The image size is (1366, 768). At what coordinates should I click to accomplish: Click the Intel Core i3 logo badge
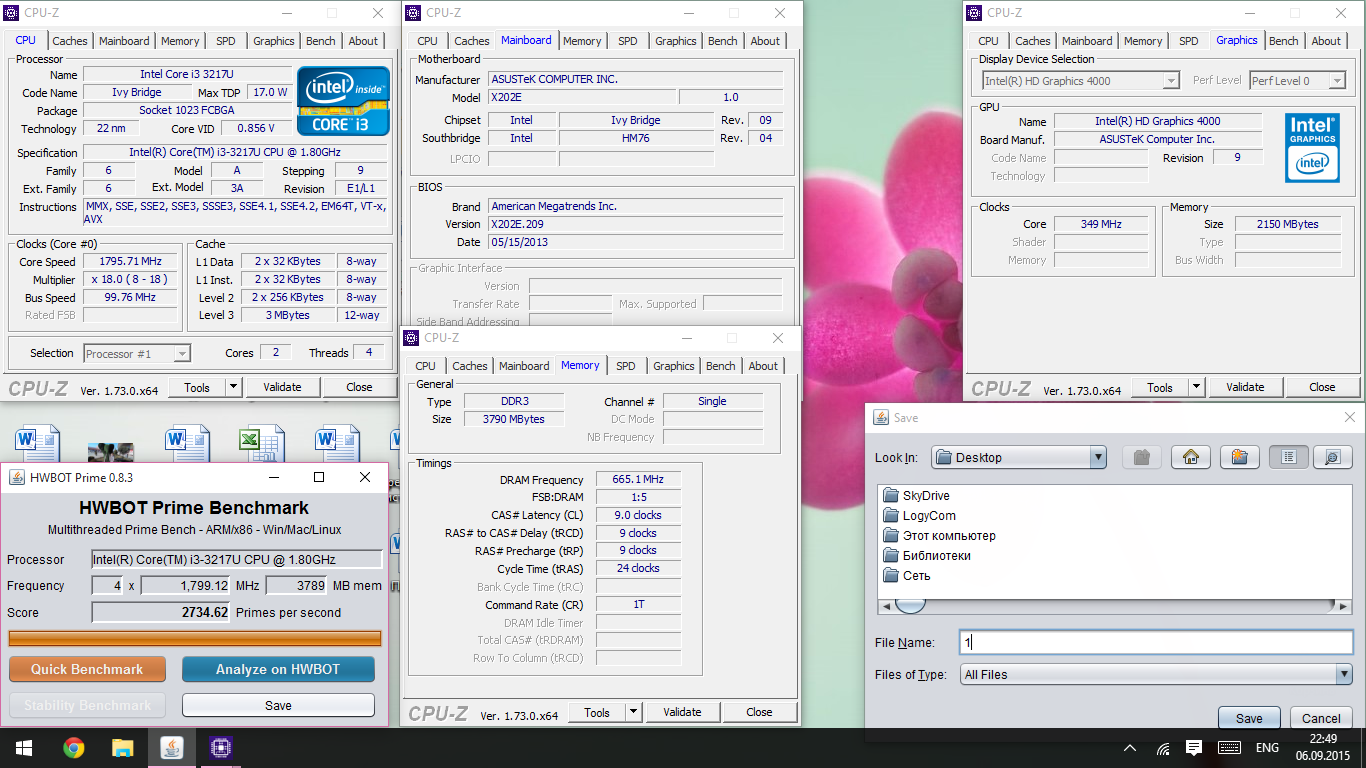(x=343, y=100)
